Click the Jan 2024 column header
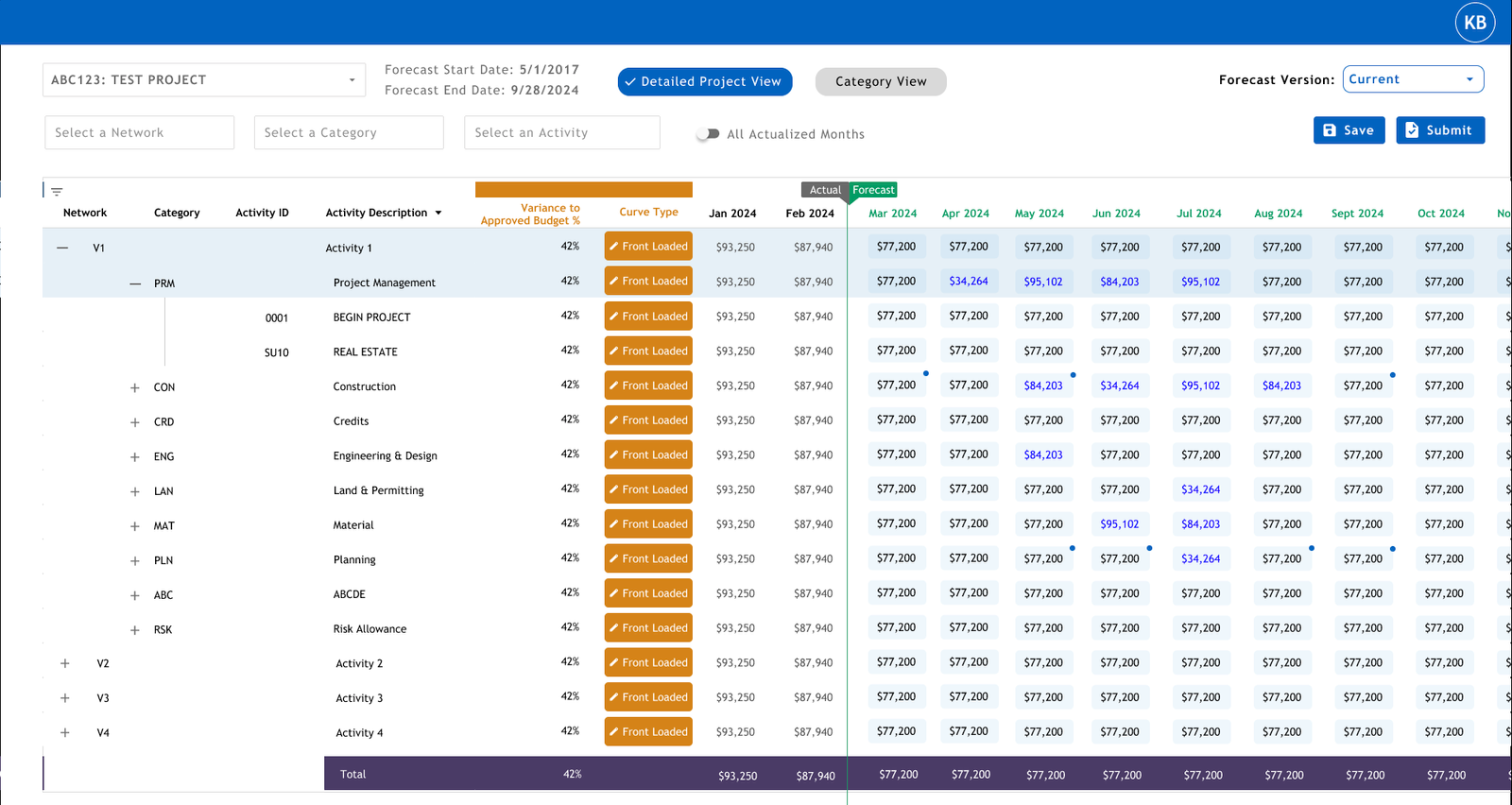1512x805 pixels. (732, 214)
